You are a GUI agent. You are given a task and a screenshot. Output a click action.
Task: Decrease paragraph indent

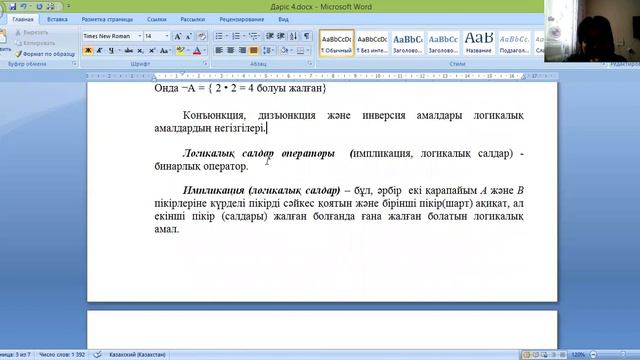click(x=269, y=36)
